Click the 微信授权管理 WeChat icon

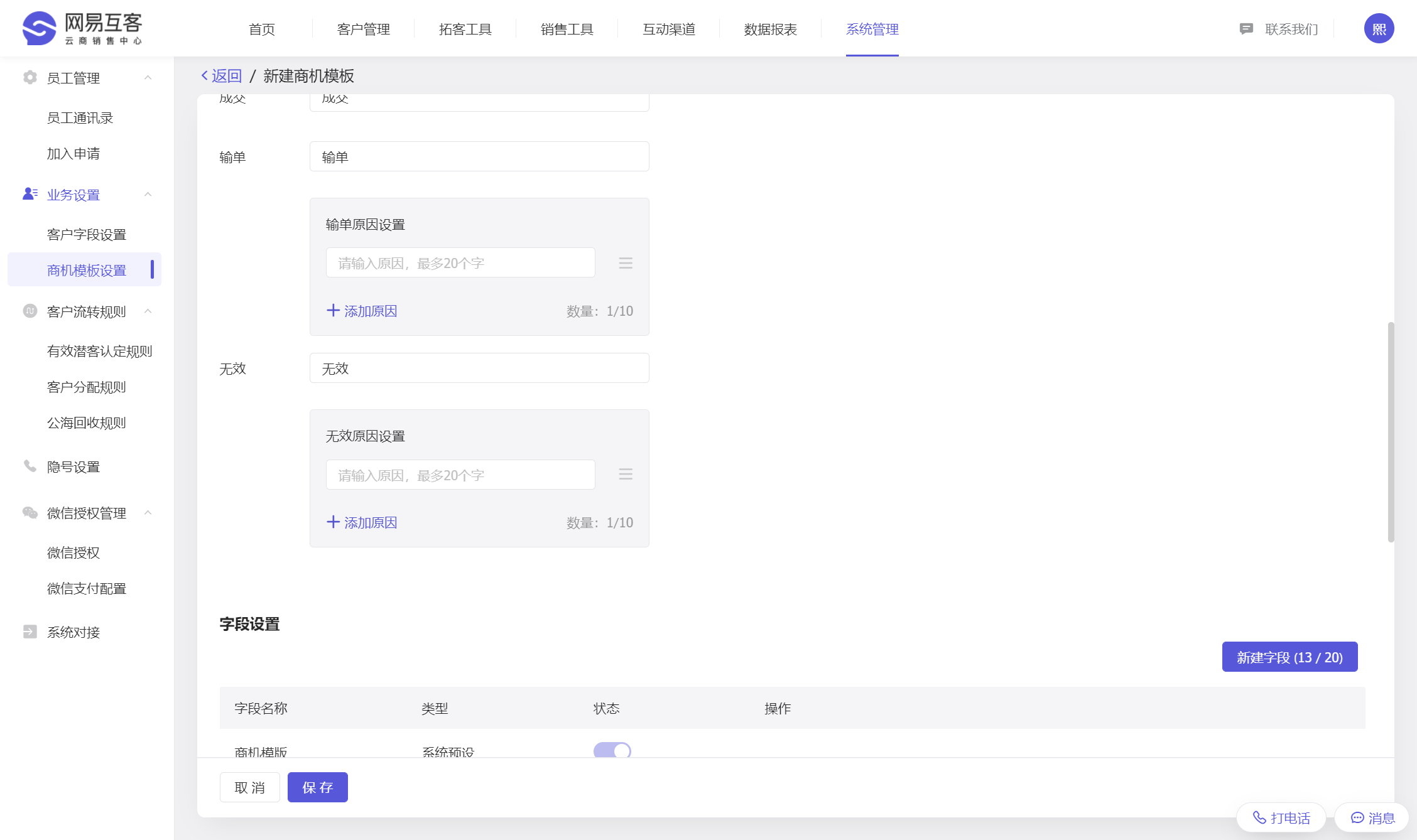coord(30,513)
